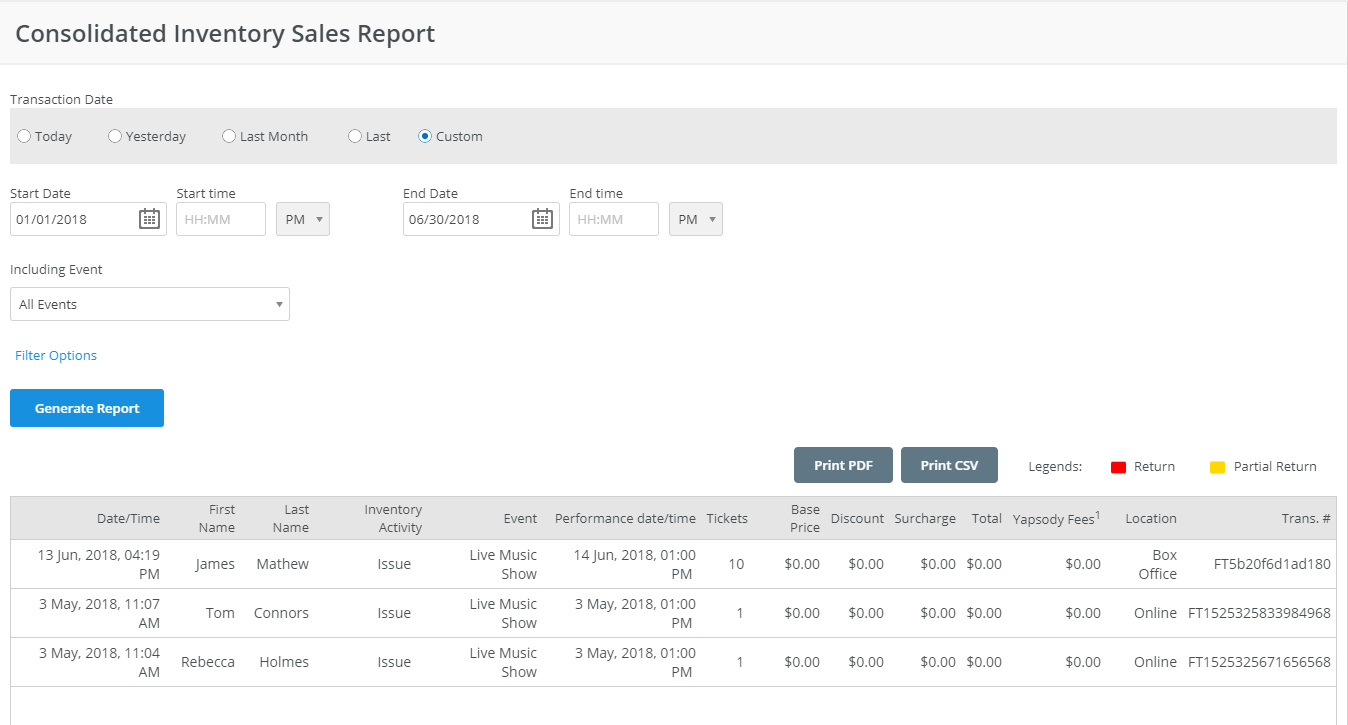Open the End Date calendar picker icon
1348x725 pixels.
(x=542, y=219)
